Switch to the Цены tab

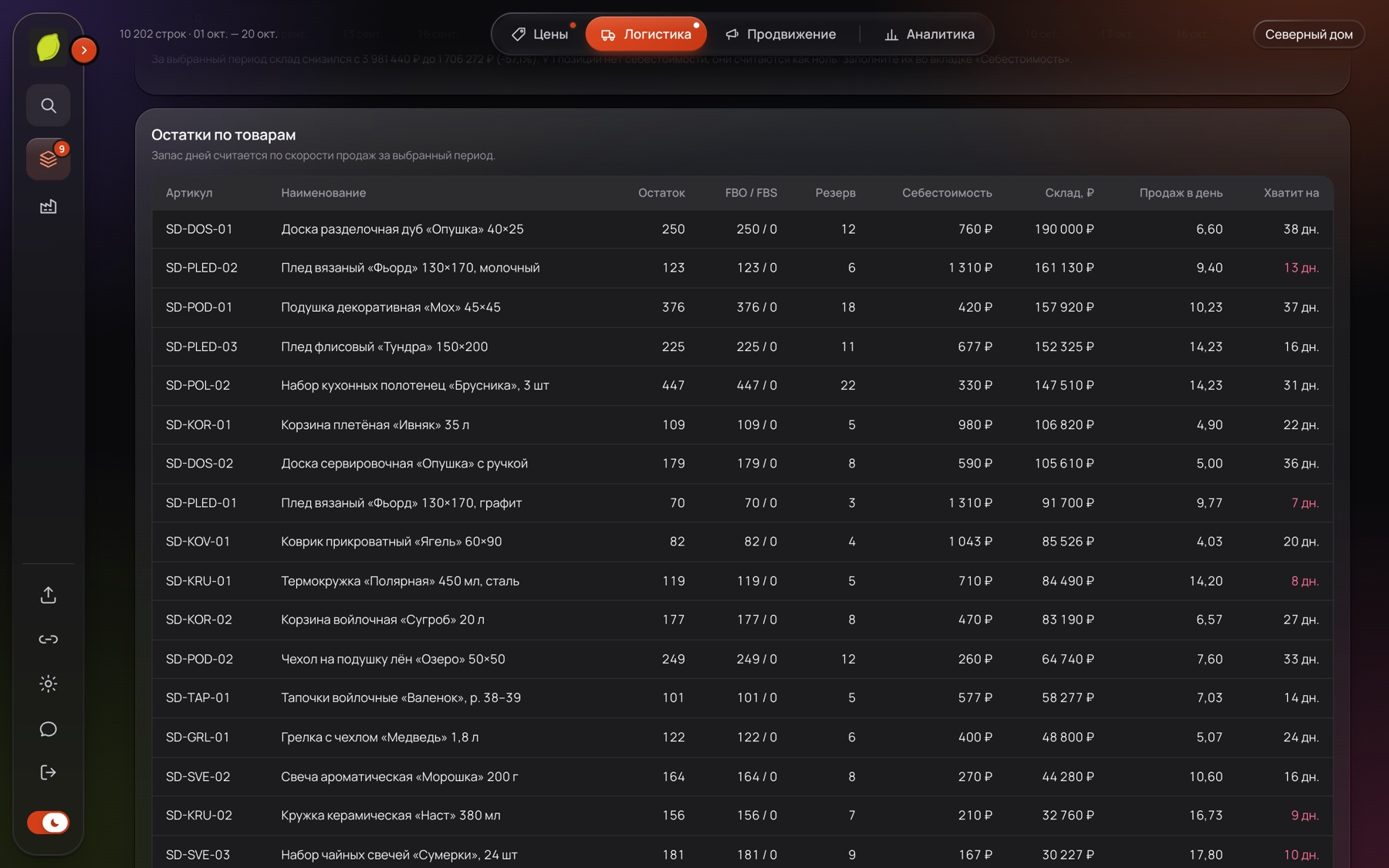pos(540,34)
